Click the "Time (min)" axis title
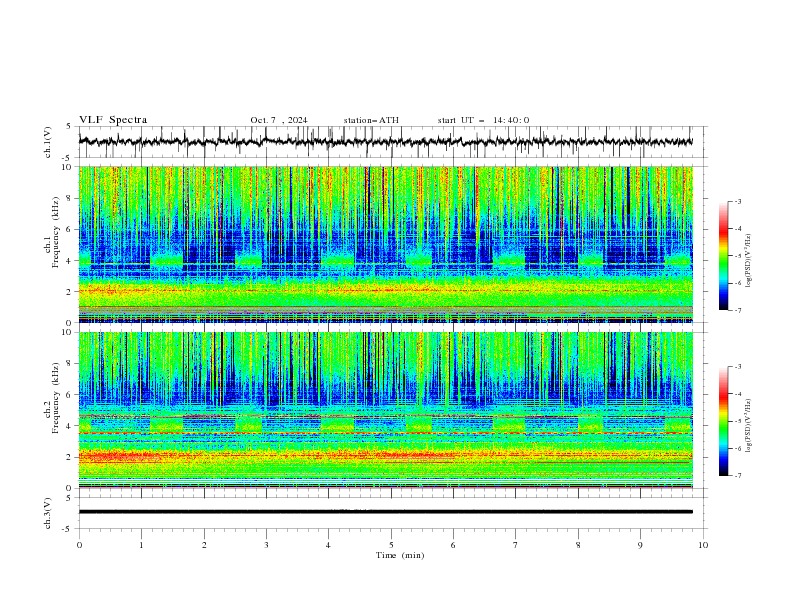792x612 pixels. click(400, 555)
